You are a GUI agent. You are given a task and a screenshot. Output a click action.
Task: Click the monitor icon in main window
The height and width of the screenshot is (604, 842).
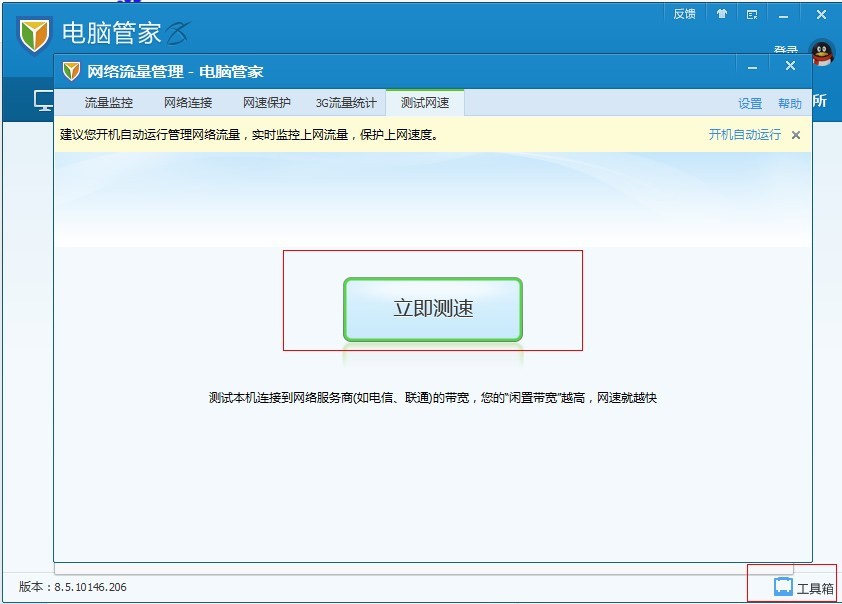tap(43, 100)
